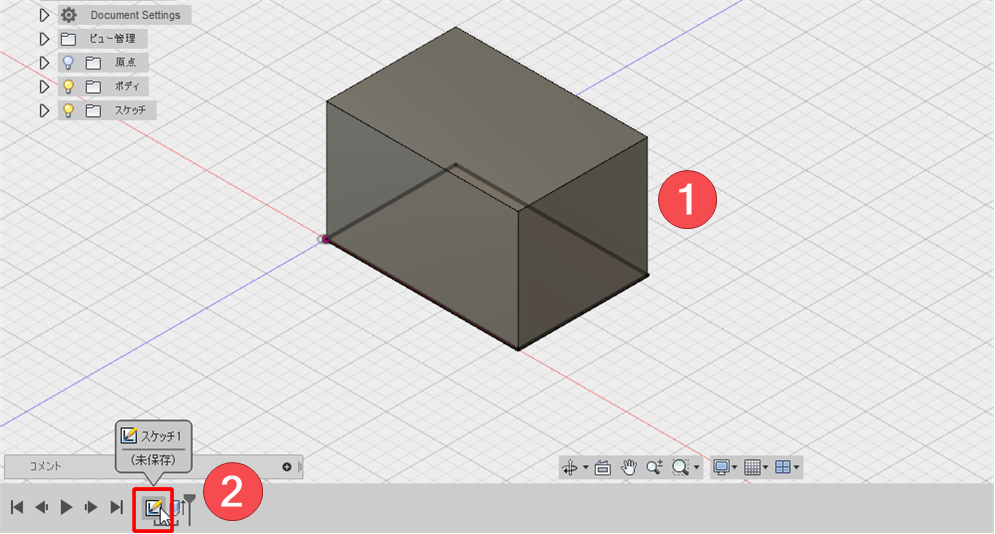
Task: Open the Viewports layout icon
Action: (783, 468)
